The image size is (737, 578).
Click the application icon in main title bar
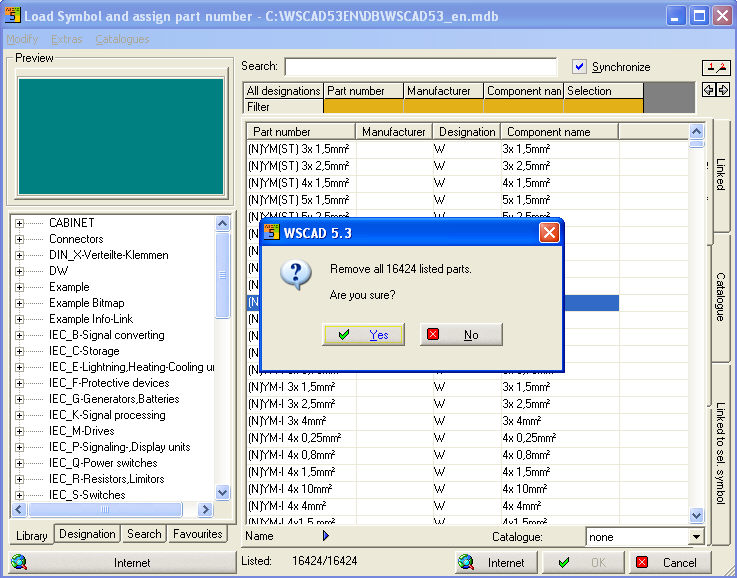[x=13, y=16]
